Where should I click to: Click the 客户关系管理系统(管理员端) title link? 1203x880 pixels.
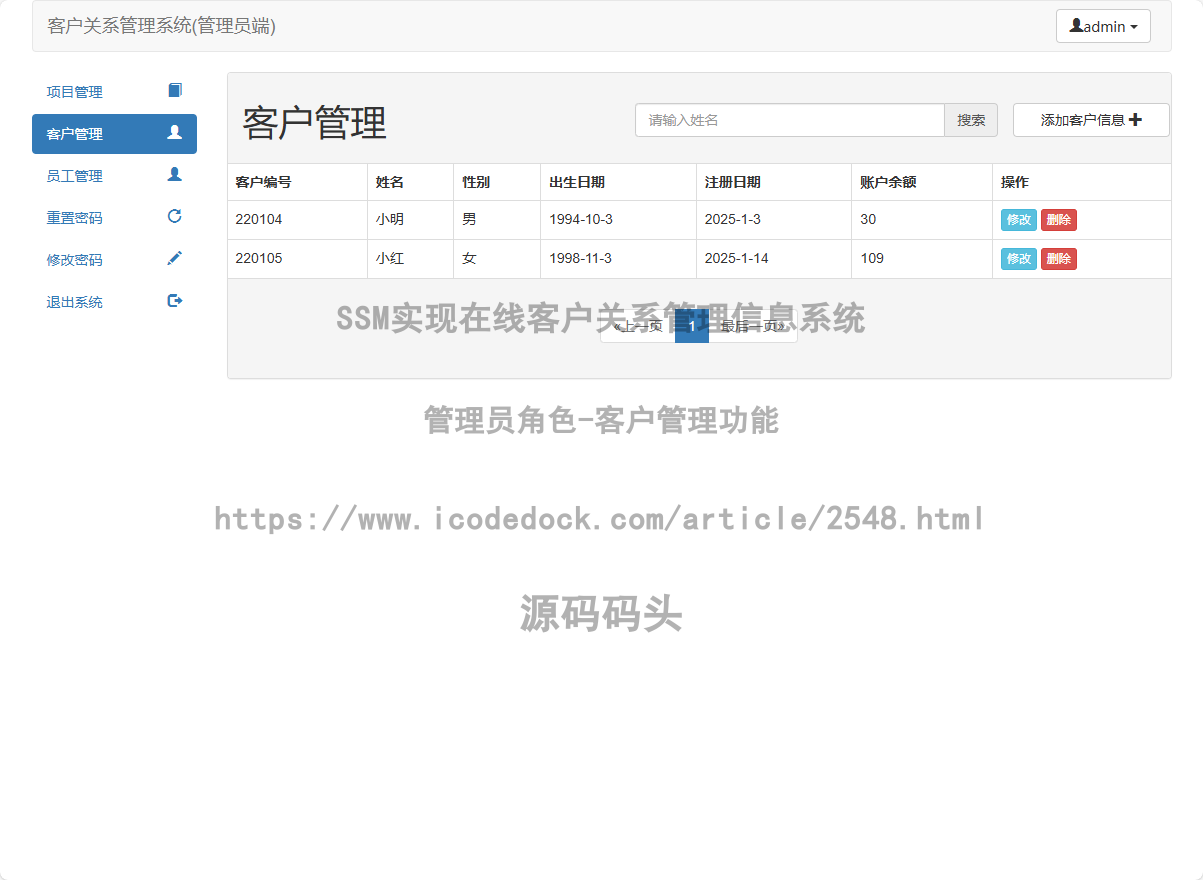point(162,26)
